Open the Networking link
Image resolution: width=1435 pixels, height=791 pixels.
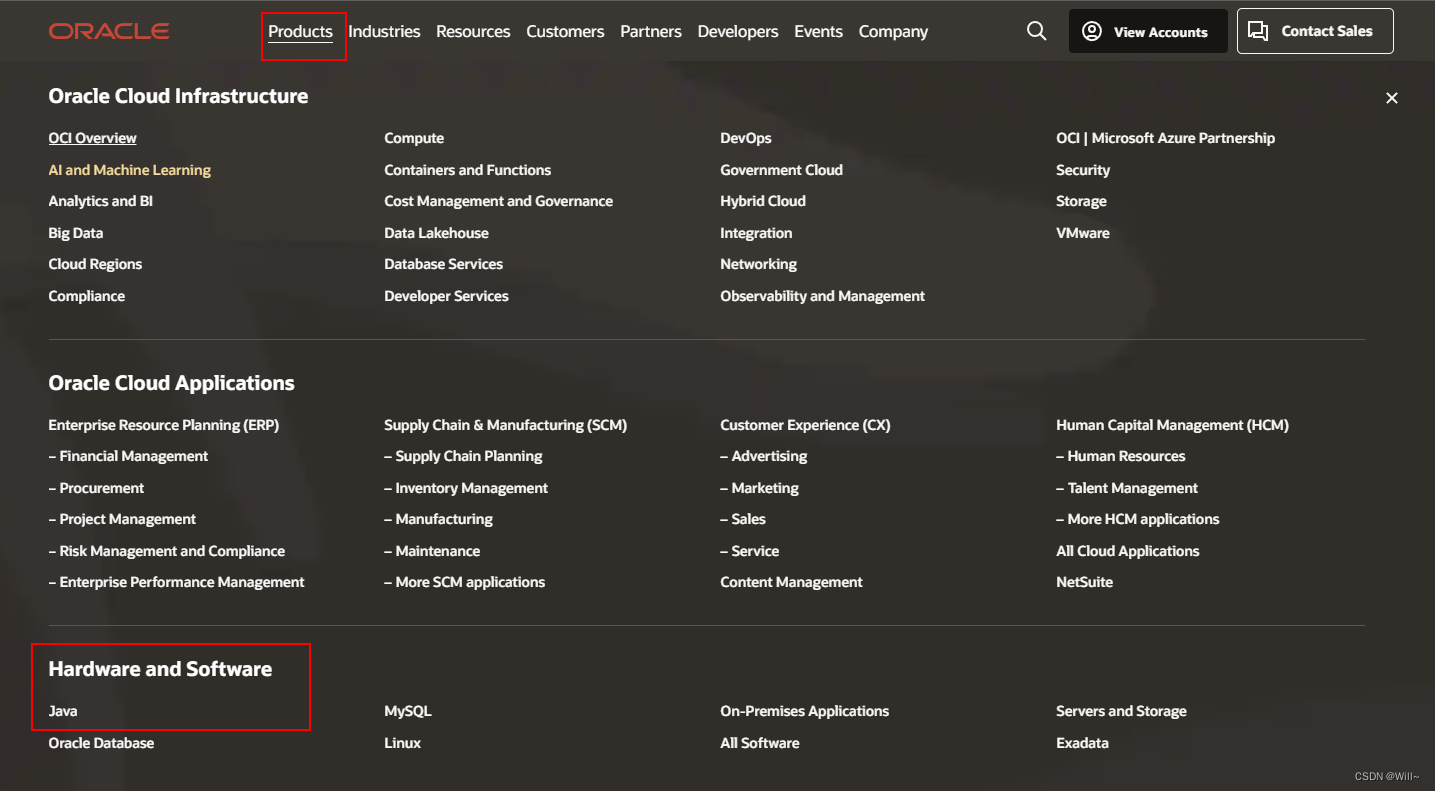[x=759, y=264]
